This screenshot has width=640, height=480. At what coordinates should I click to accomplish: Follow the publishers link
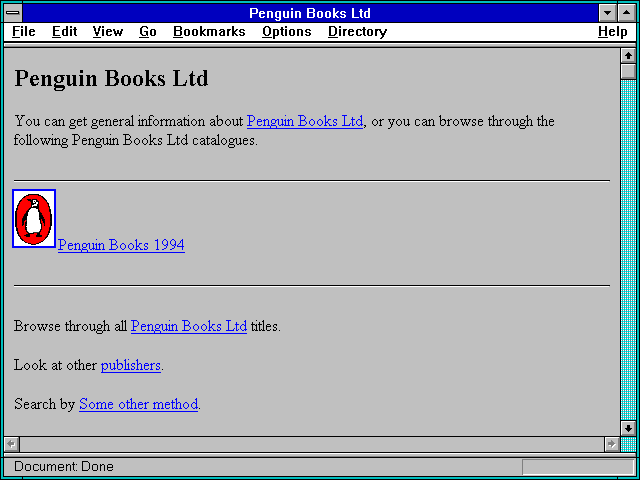point(131,365)
